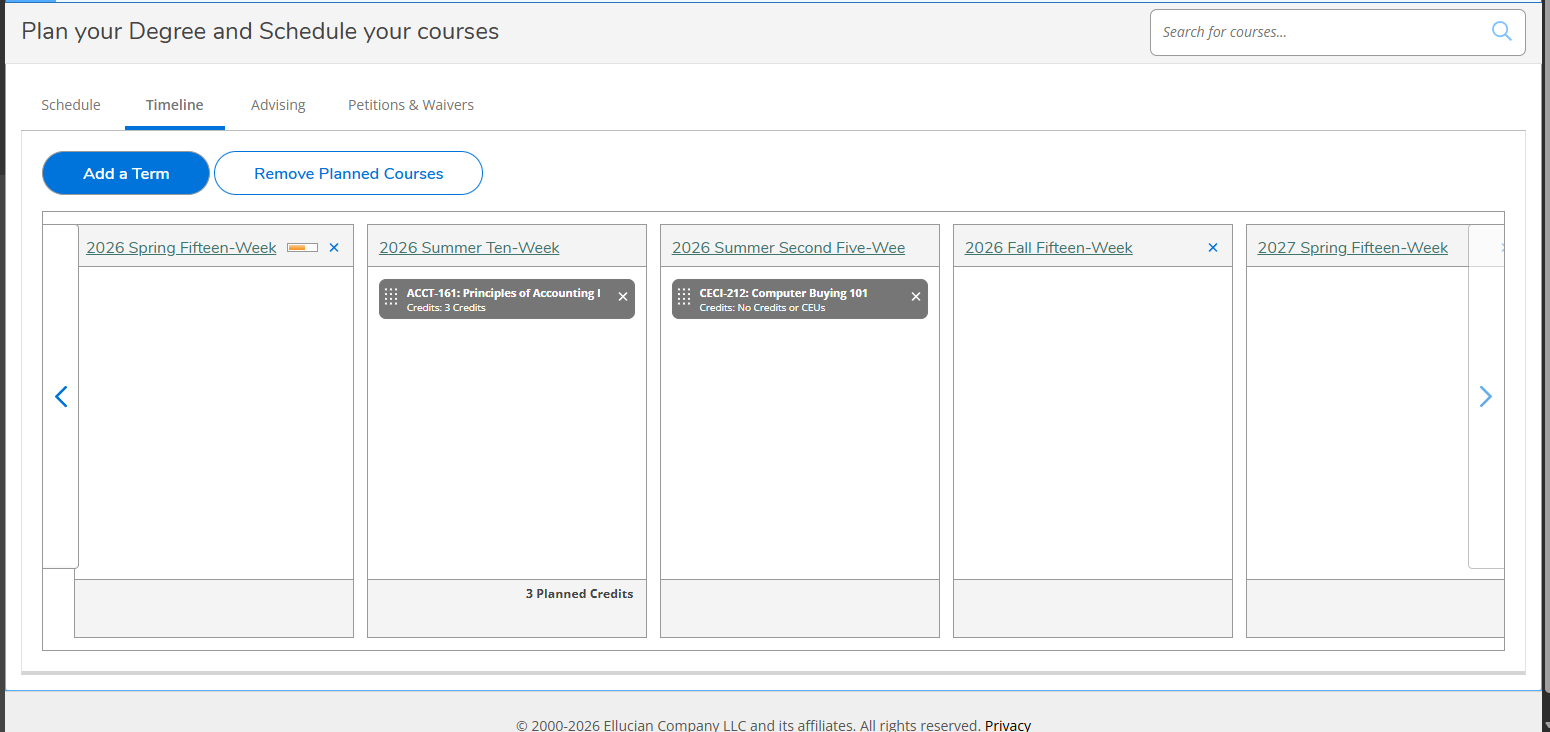The image size is (1550, 732).
Task: Click the Remove Planned Courses button
Action: (x=348, y=173)
